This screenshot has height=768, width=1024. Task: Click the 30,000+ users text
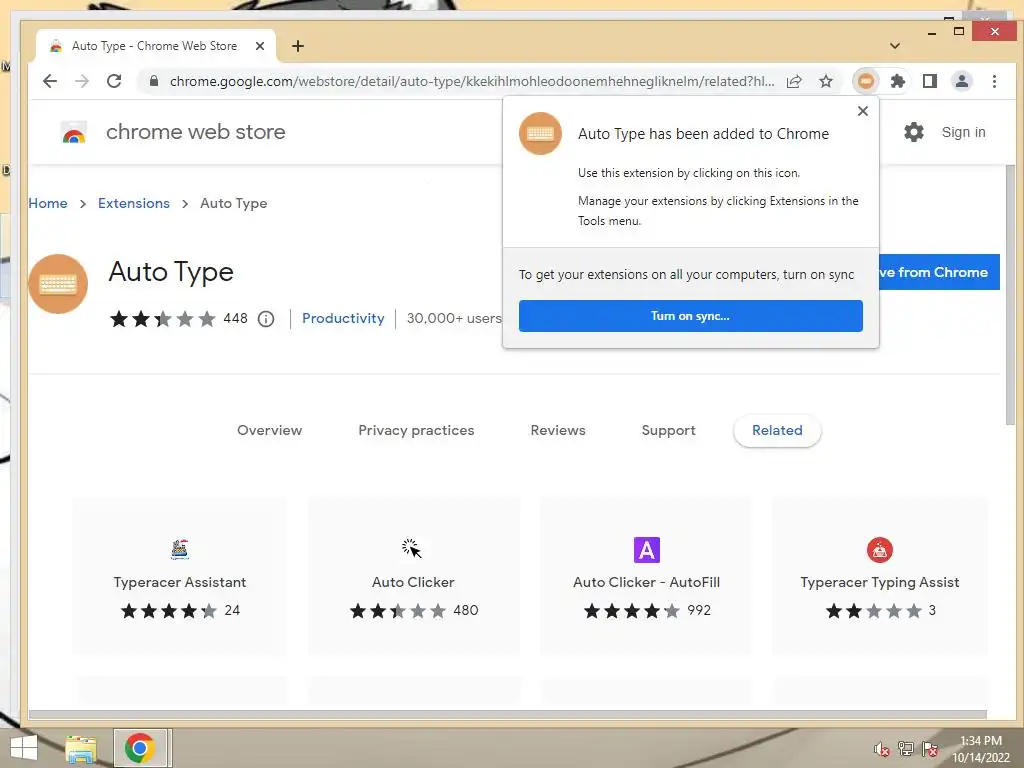click(454, 318)
